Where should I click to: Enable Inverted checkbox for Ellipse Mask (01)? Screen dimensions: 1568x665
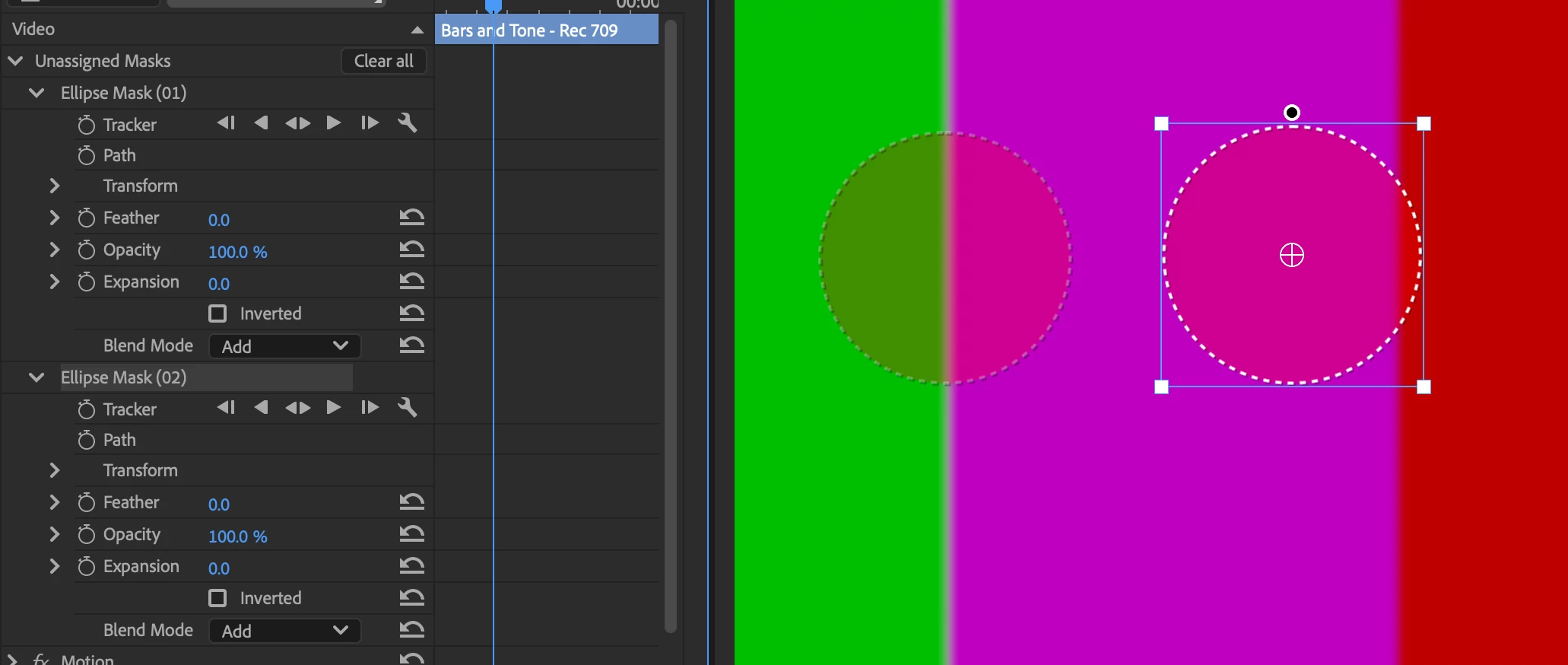pyautogui.click(x=217, y=313)
